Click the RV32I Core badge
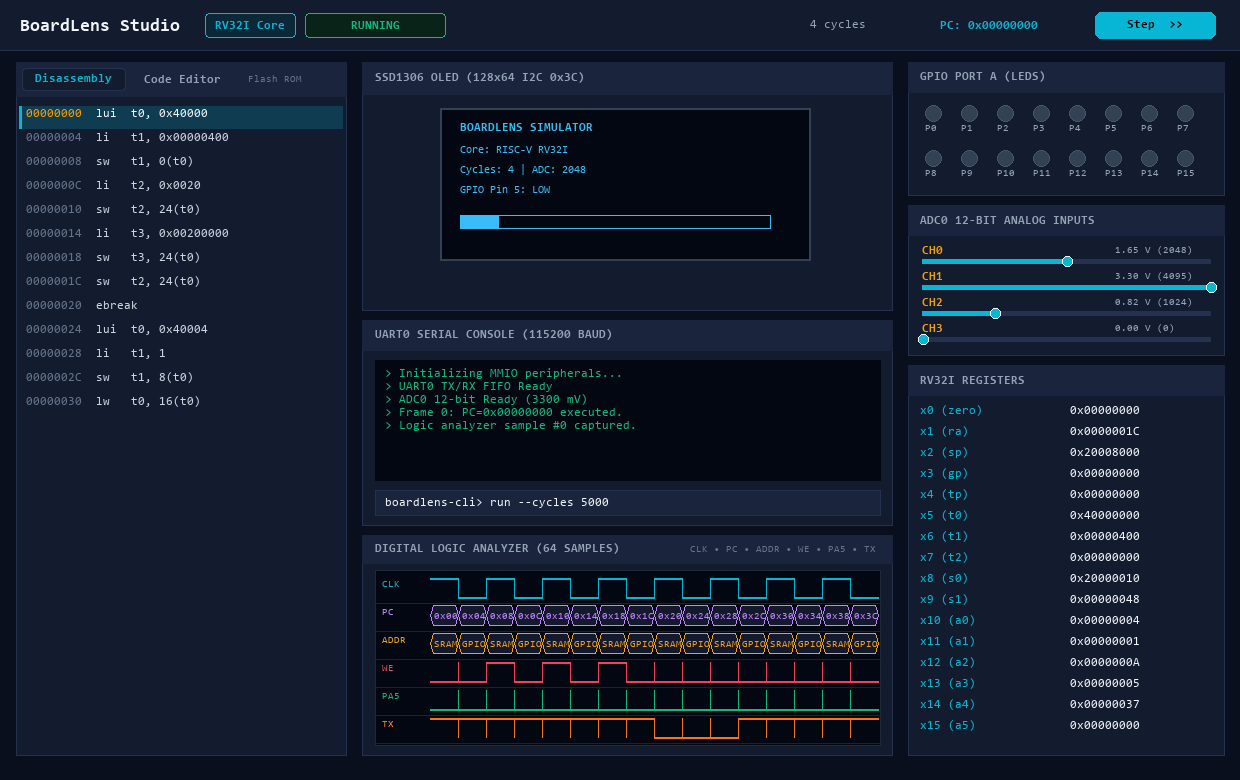1240x780 pixels. tap(250, 25)
